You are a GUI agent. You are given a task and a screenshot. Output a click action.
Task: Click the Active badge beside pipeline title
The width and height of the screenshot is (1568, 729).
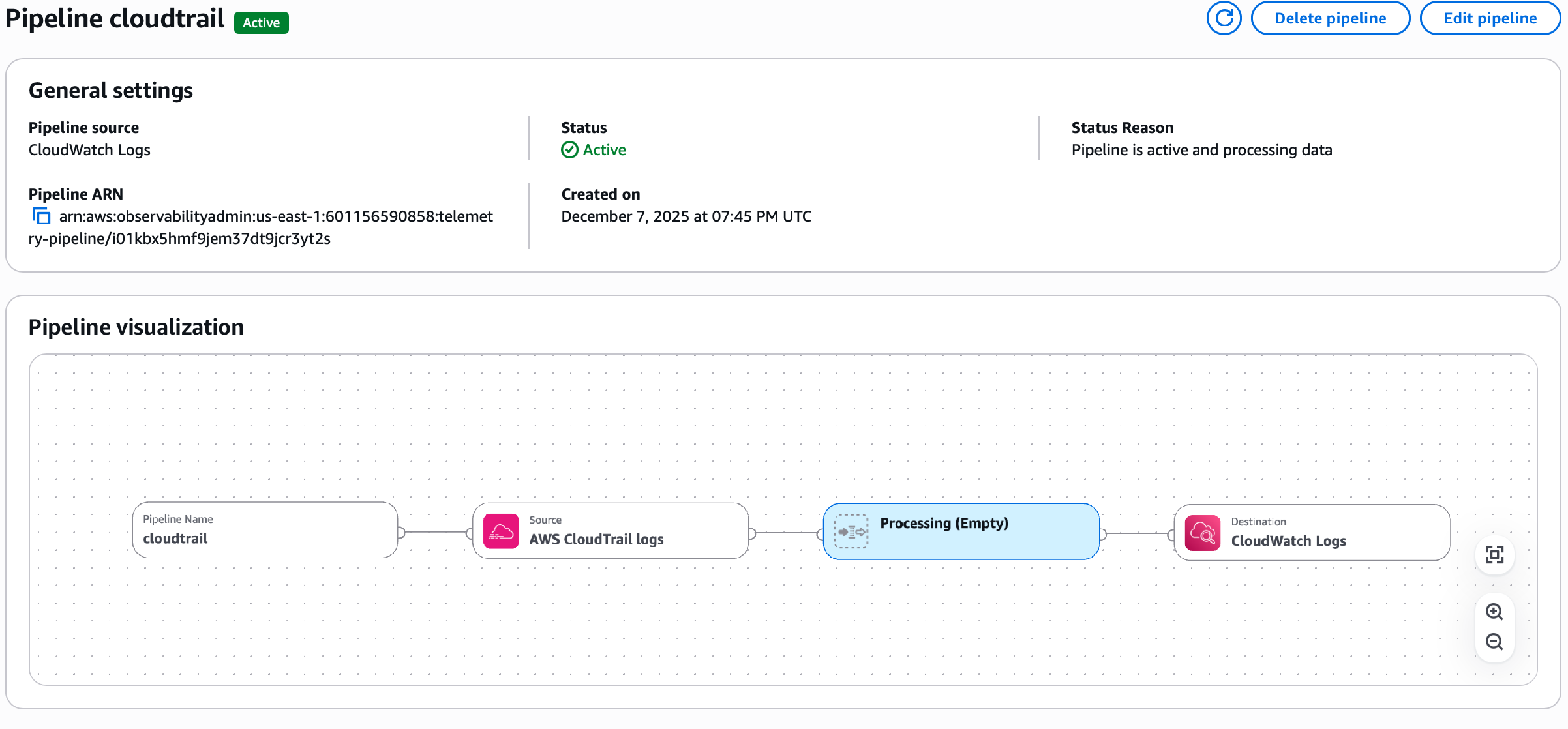point(261,23)
